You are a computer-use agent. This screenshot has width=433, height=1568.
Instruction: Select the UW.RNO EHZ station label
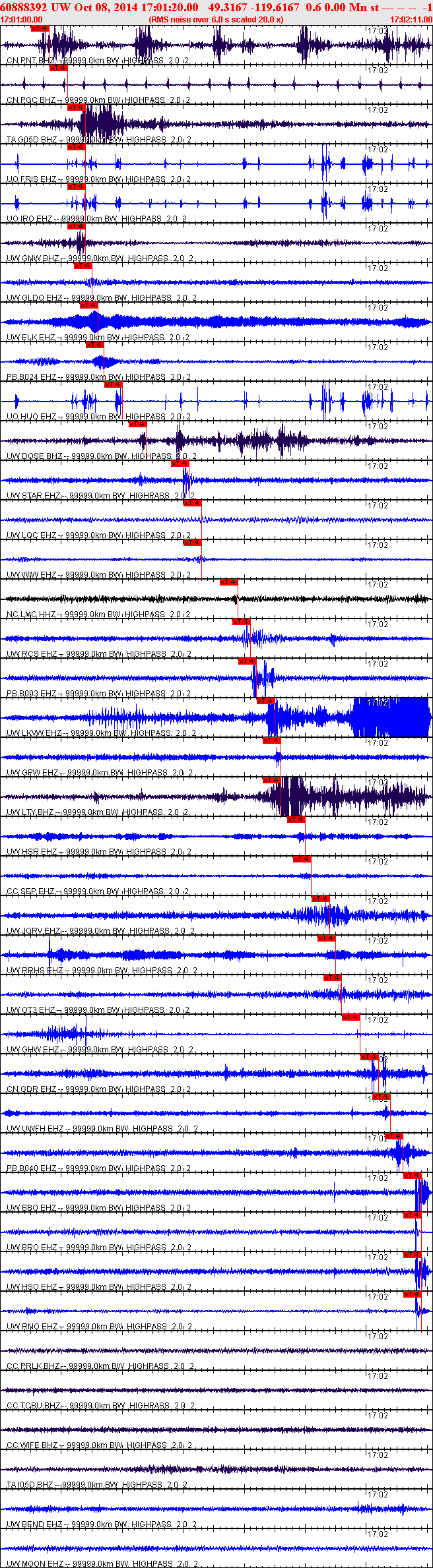click(x=32, y=1327)
